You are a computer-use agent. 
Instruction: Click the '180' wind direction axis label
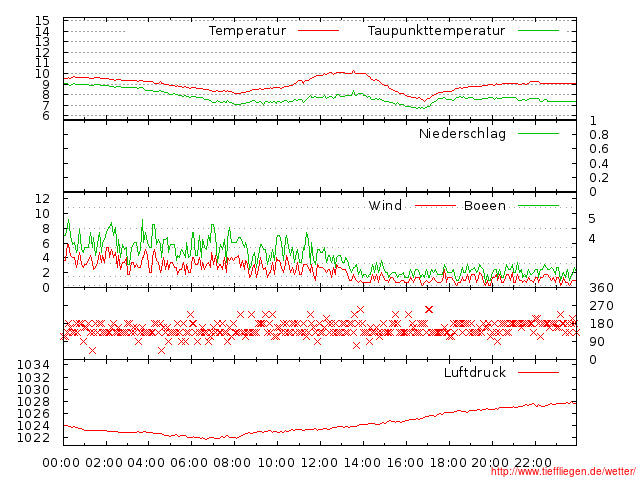[x=601, y=324]
